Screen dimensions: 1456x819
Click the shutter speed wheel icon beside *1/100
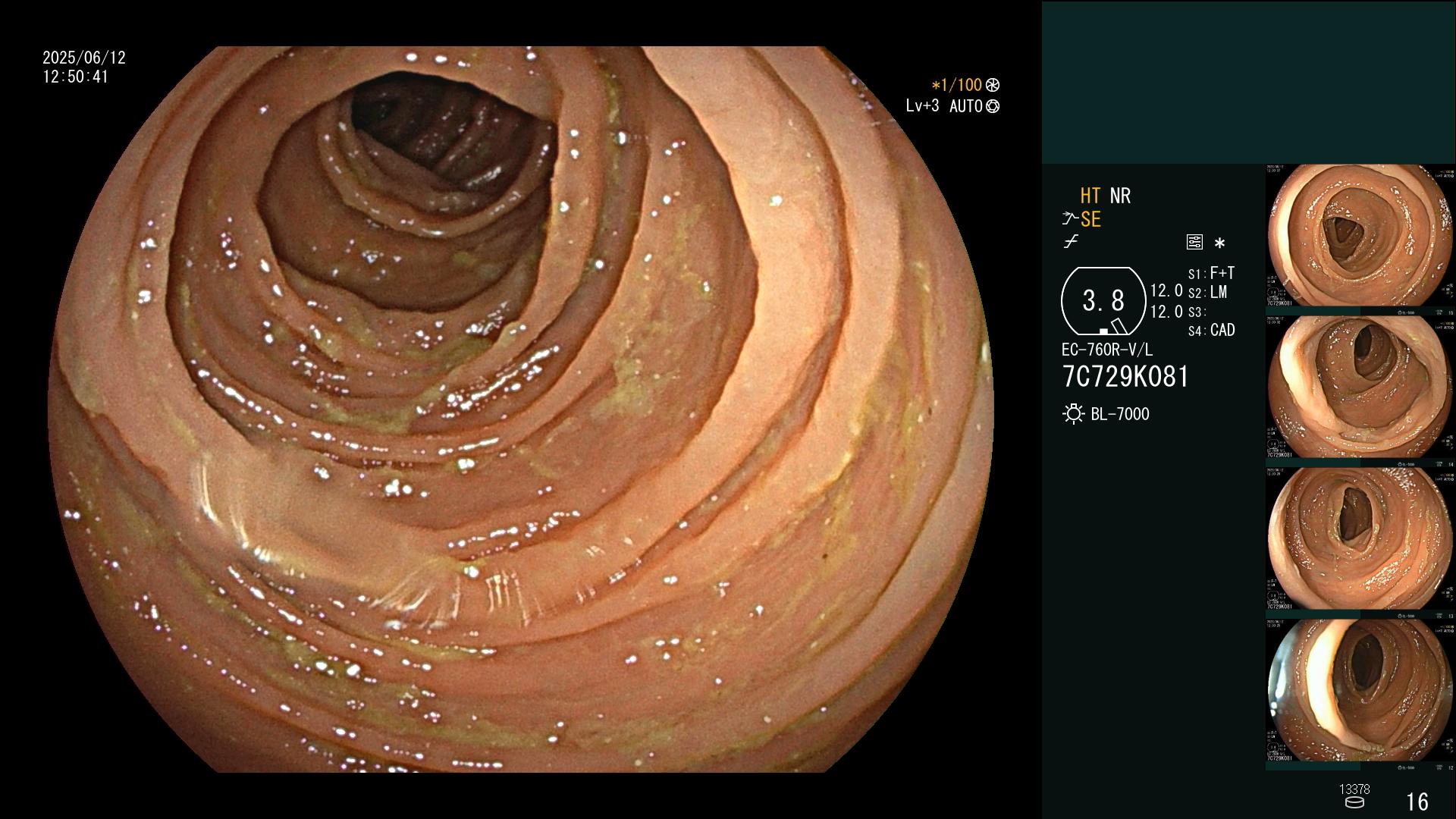coord(993,85)
